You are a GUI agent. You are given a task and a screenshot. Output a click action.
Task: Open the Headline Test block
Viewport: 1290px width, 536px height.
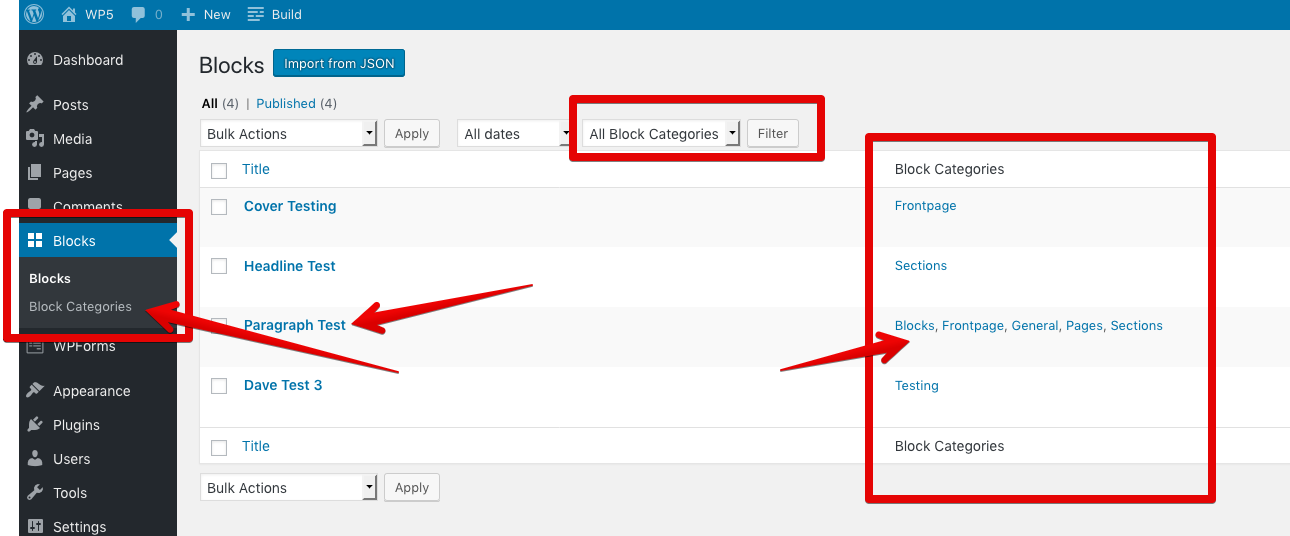tap(290, 267)
